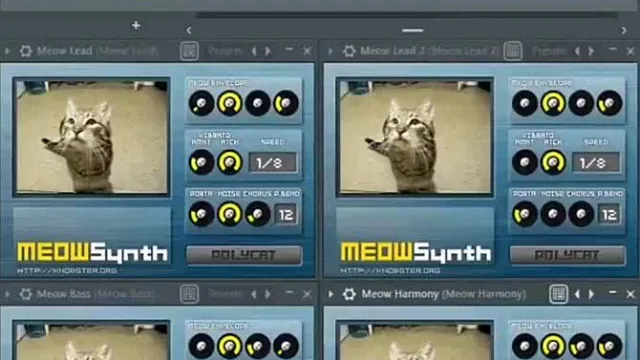Click first Meow Envelope knob in Meow Lead
The image size is (640, 360).
[x=202, y=103]
